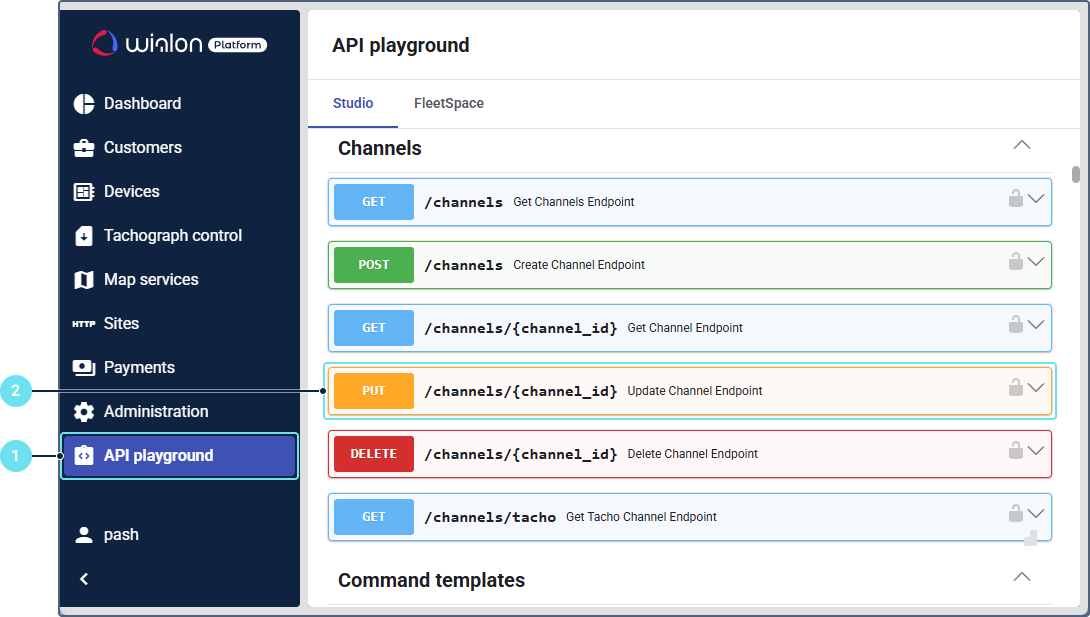Toggle lock on POST /channels endpoint
The width and height of the screenshot is (1090, 617).
click(1015, 261)
